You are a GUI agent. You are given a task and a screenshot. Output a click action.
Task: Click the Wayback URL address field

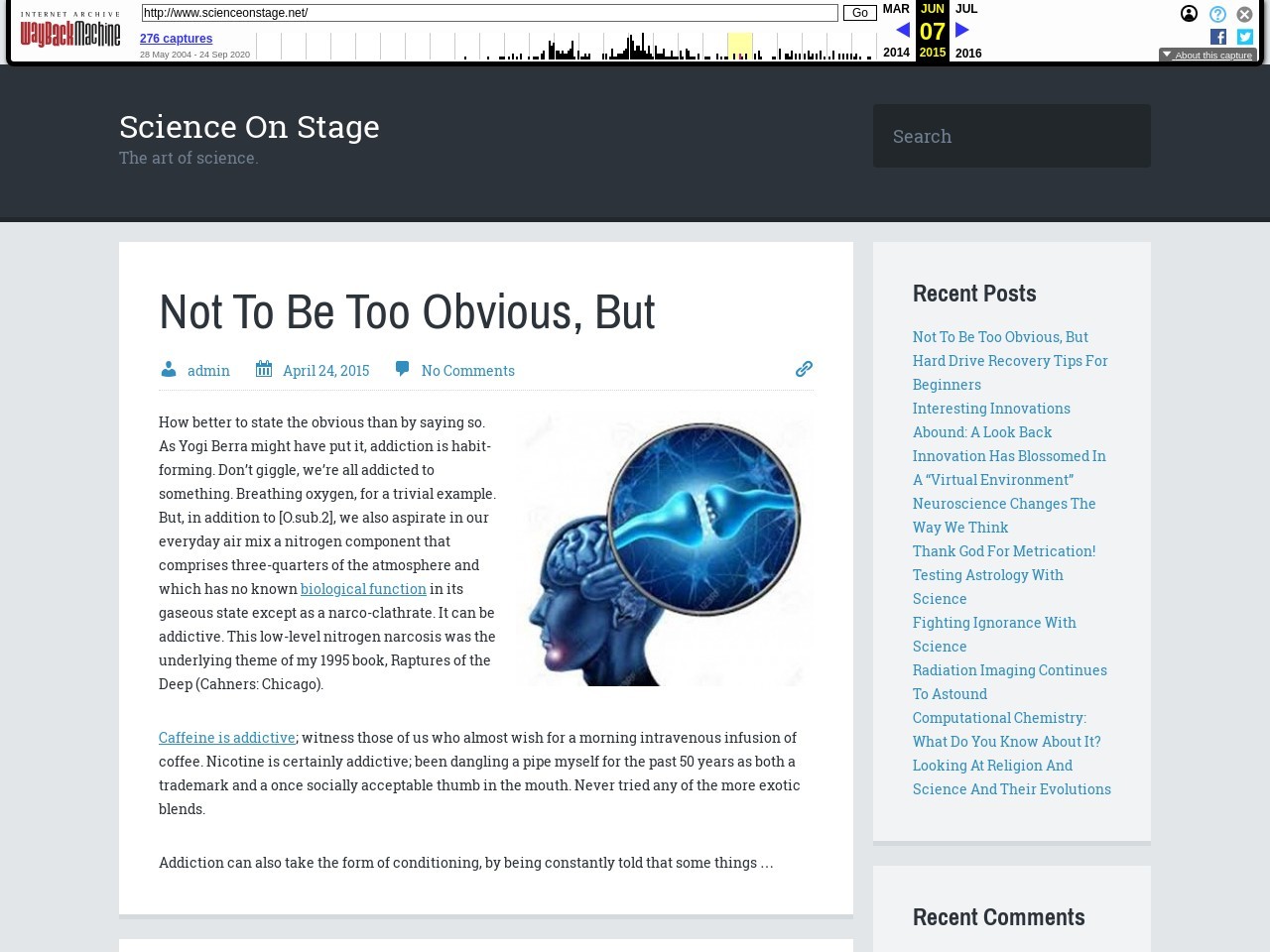click(489, 13)
